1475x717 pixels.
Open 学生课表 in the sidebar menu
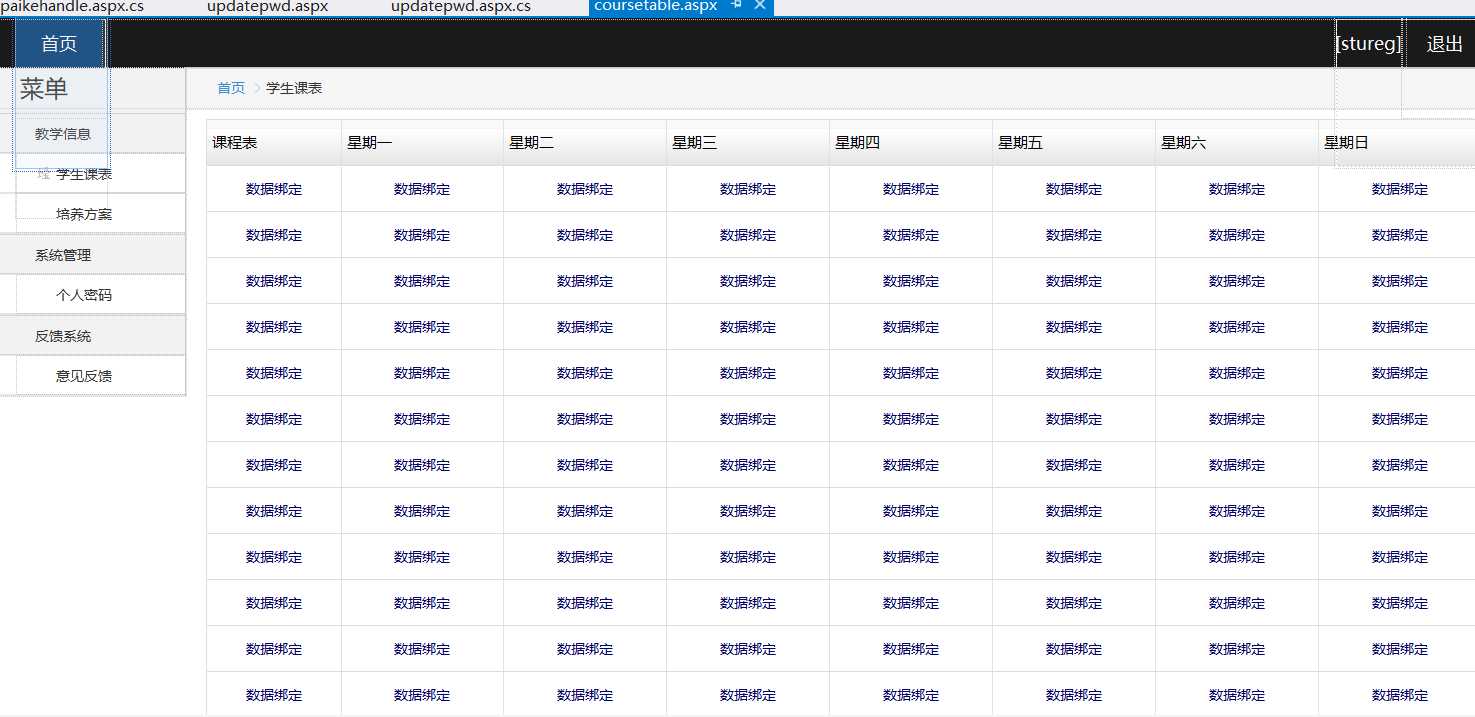pos(84,174)
